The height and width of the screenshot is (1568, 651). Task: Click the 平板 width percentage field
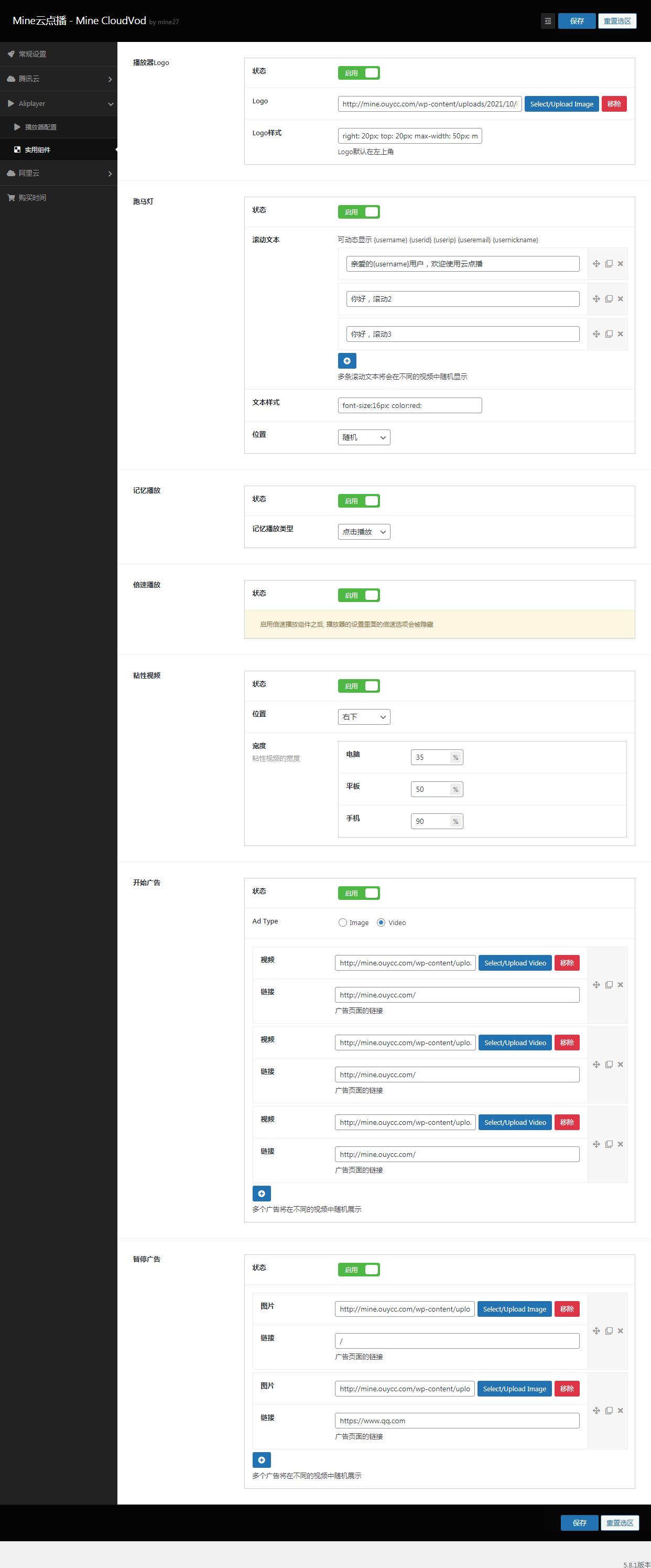point(437,789)
